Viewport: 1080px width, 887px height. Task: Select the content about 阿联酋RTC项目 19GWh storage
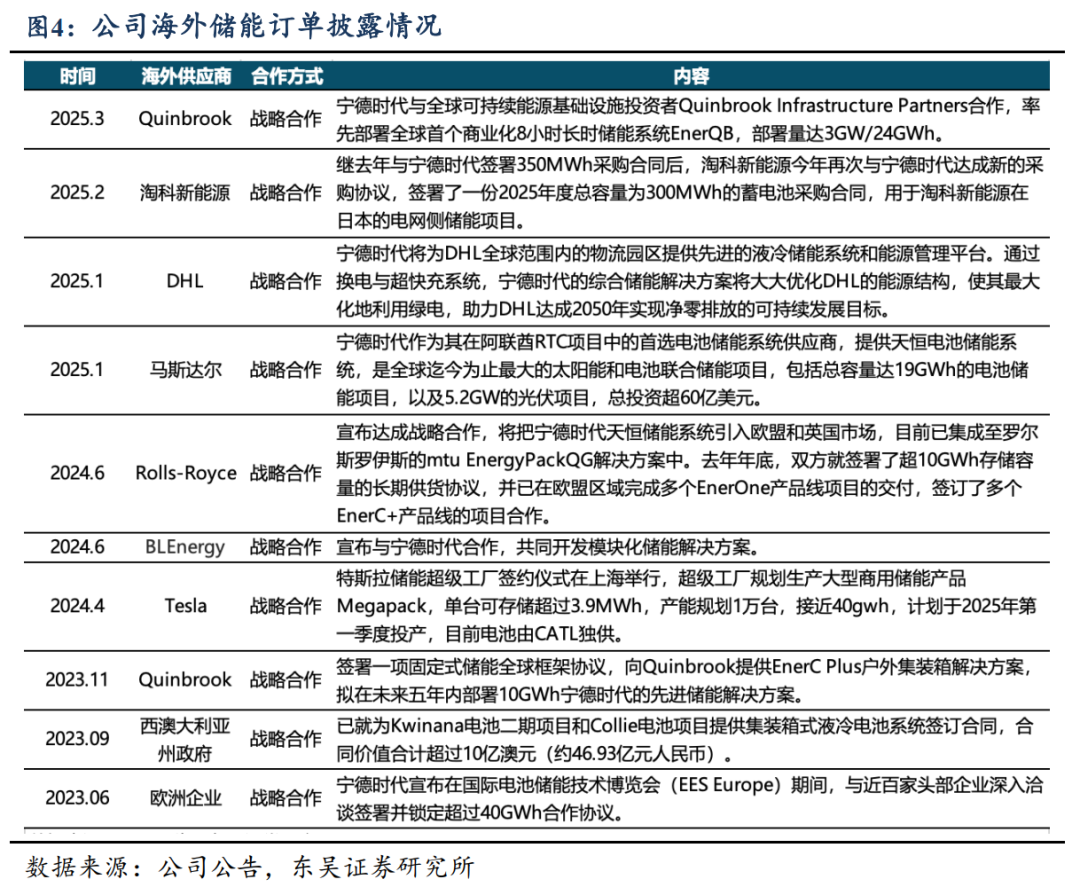pos(683,371)
